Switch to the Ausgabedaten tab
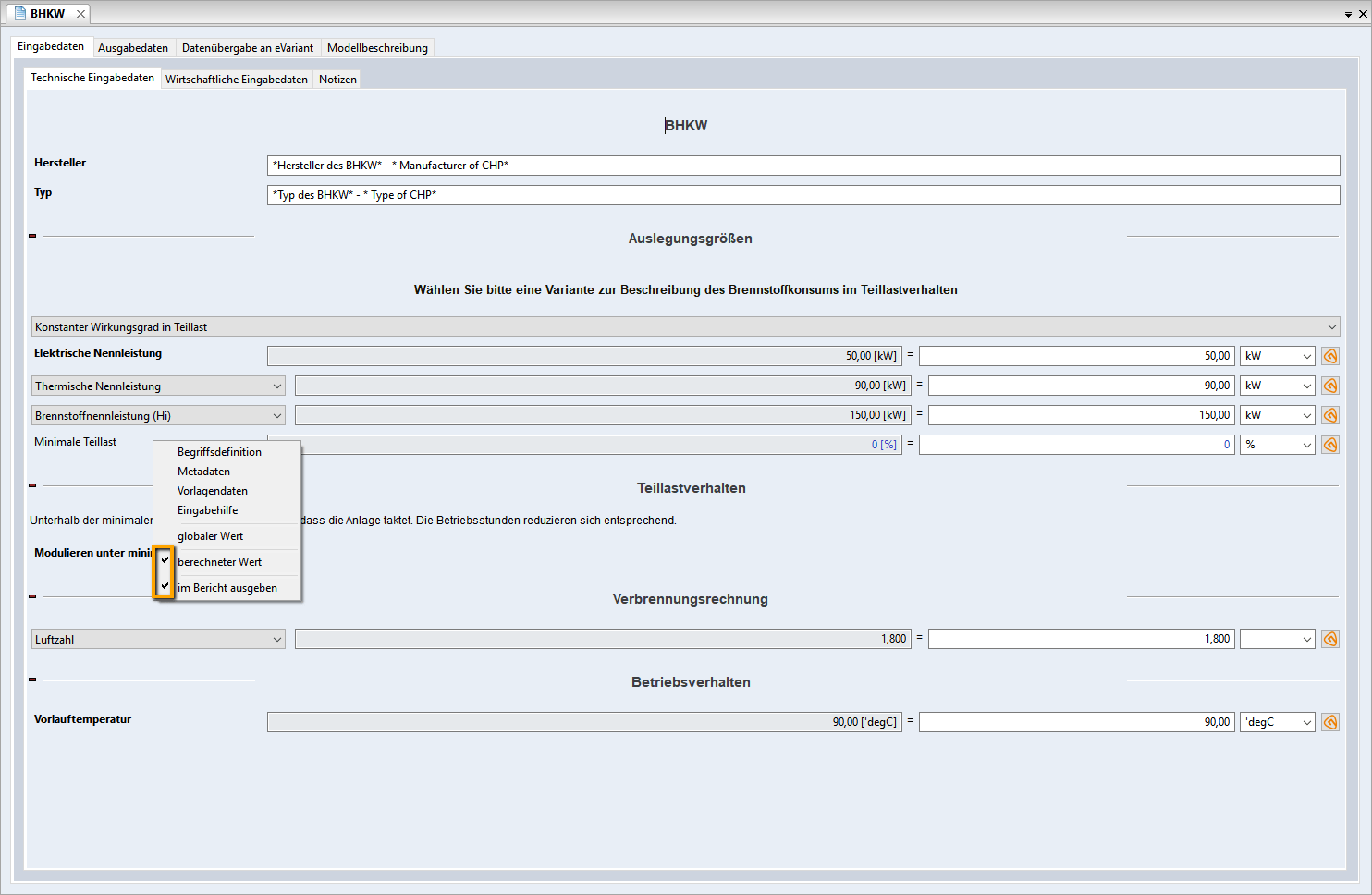 (133, 48)
